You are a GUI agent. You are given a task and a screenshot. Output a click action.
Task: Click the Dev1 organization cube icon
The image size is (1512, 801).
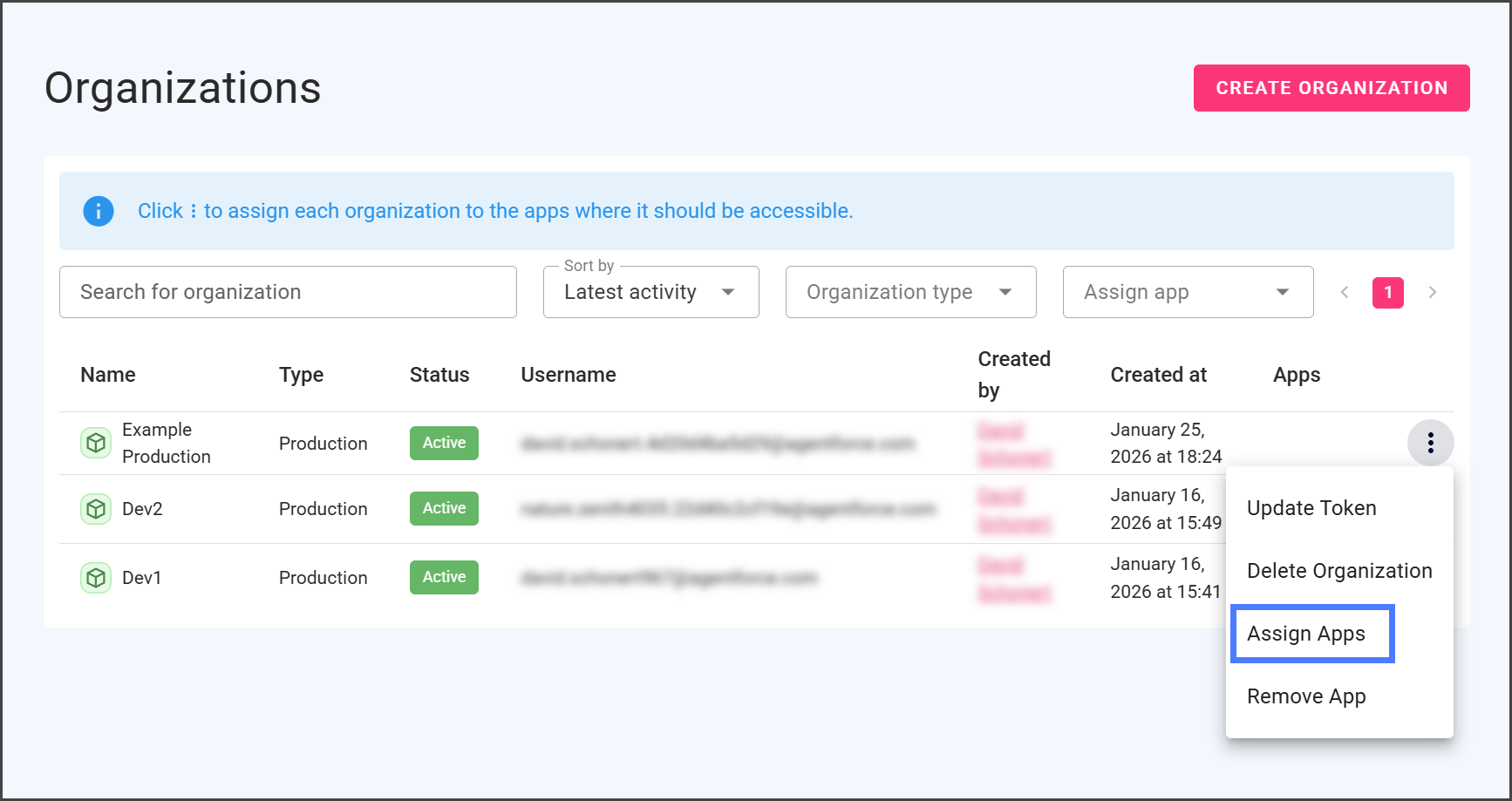[96, 578]
